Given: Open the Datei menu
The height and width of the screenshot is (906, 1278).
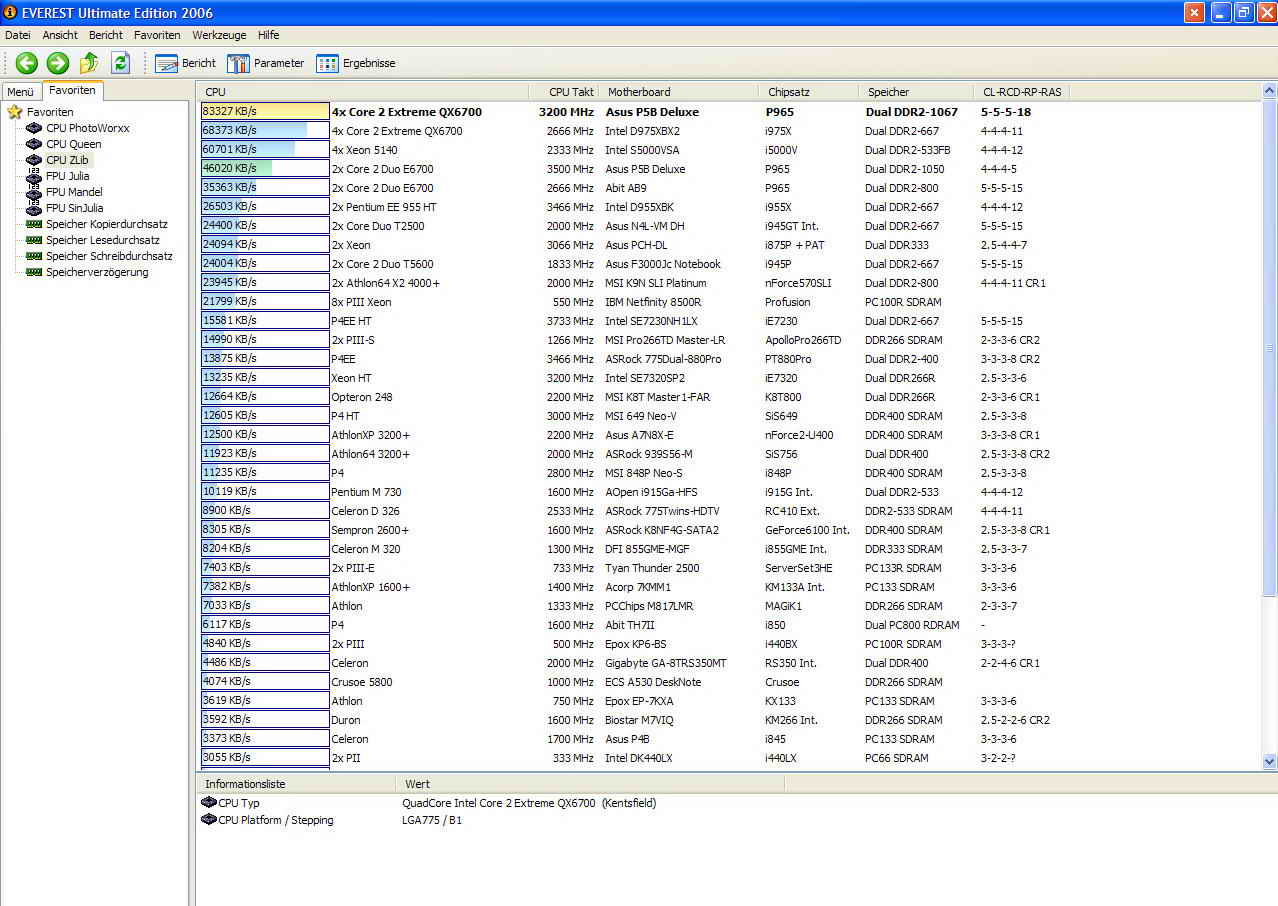Looking at the screenshot, I should point(18,35).
